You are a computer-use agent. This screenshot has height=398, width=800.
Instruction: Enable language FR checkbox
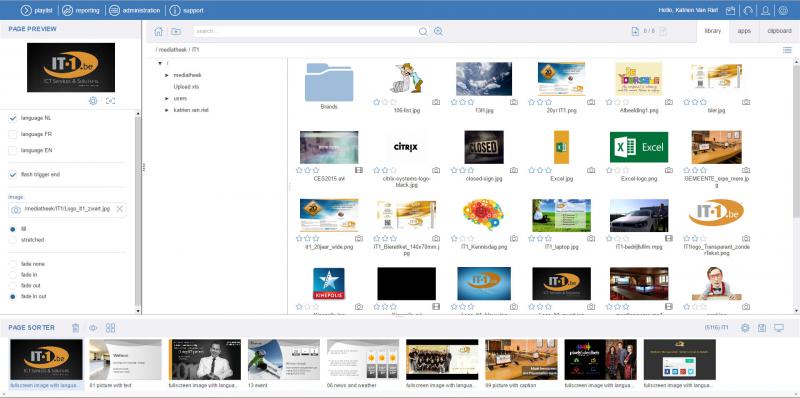13,134
